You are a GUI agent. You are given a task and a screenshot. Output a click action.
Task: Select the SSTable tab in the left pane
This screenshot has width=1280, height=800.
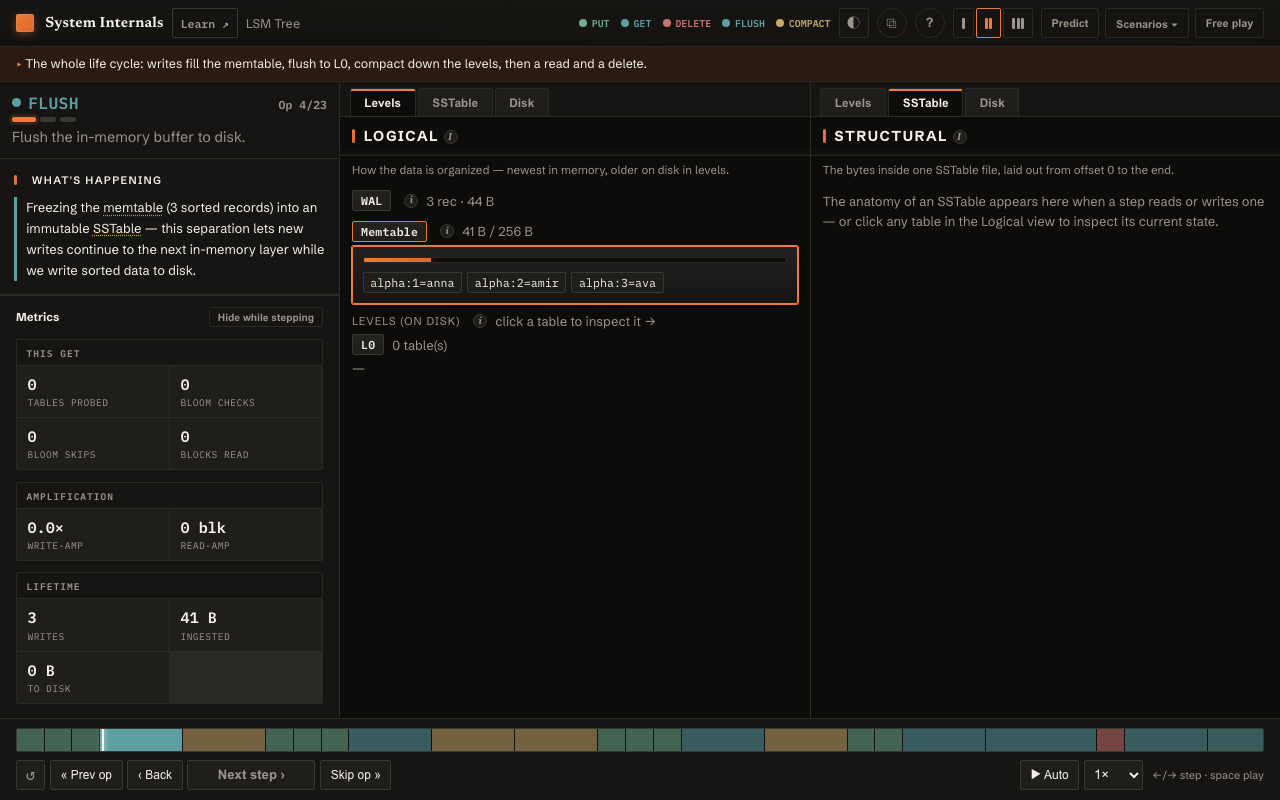point(455,103)
